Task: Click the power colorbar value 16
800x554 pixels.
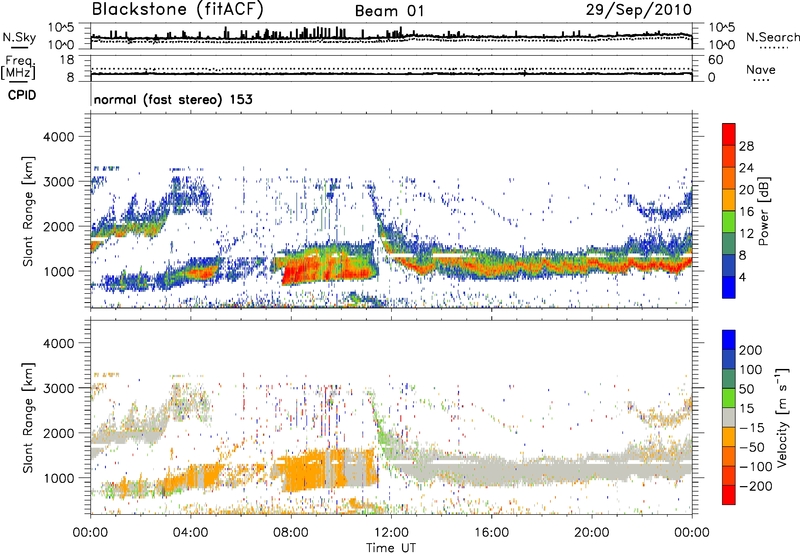Action: pyautogui.click(x=746, y=212)
